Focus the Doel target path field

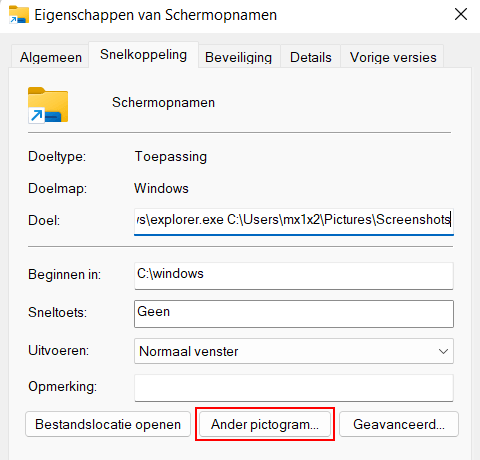coord(294,221)
